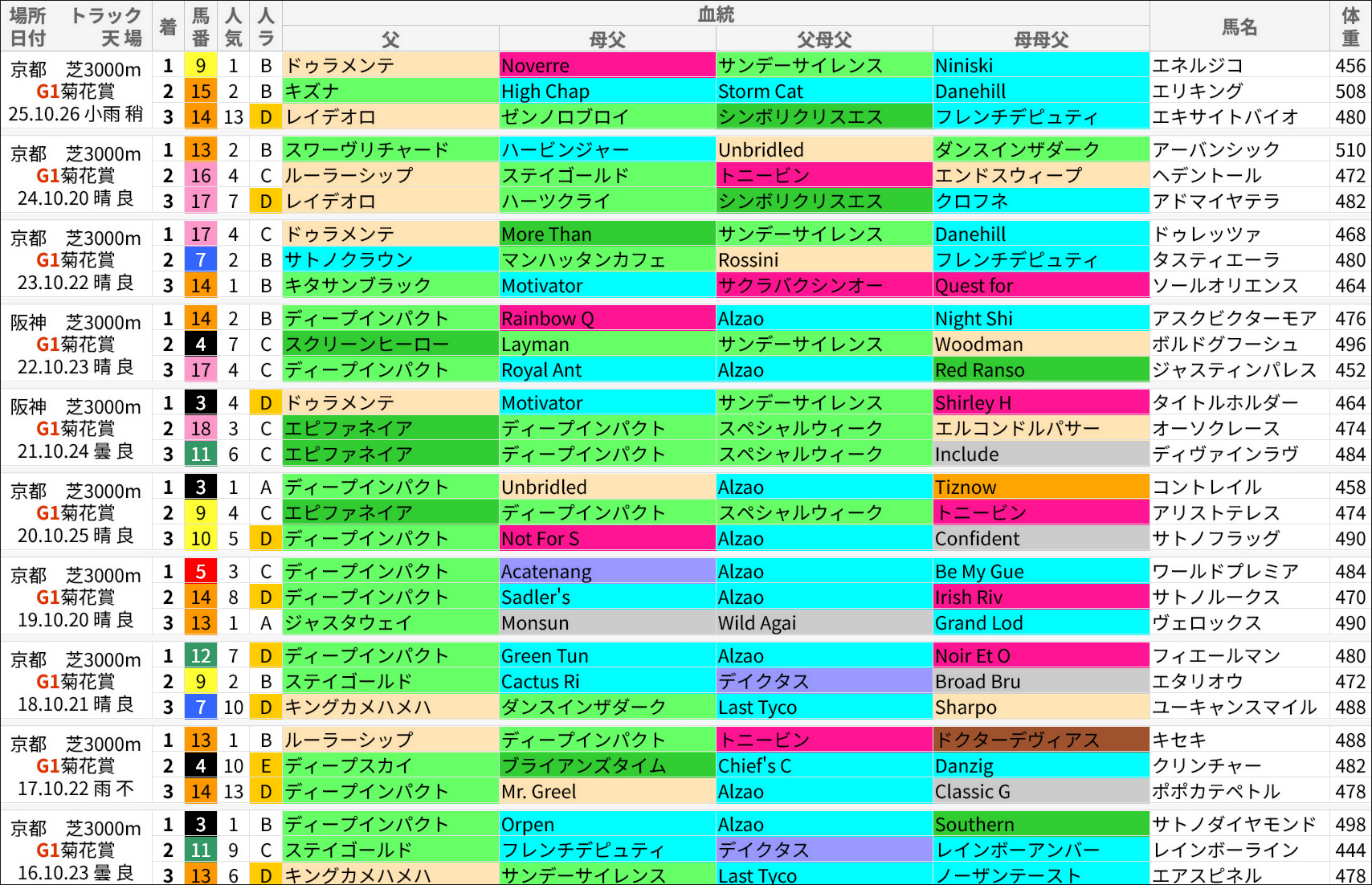Click the More Than cell
Screen dimensions: 1372x885
(x=607, y=235)
